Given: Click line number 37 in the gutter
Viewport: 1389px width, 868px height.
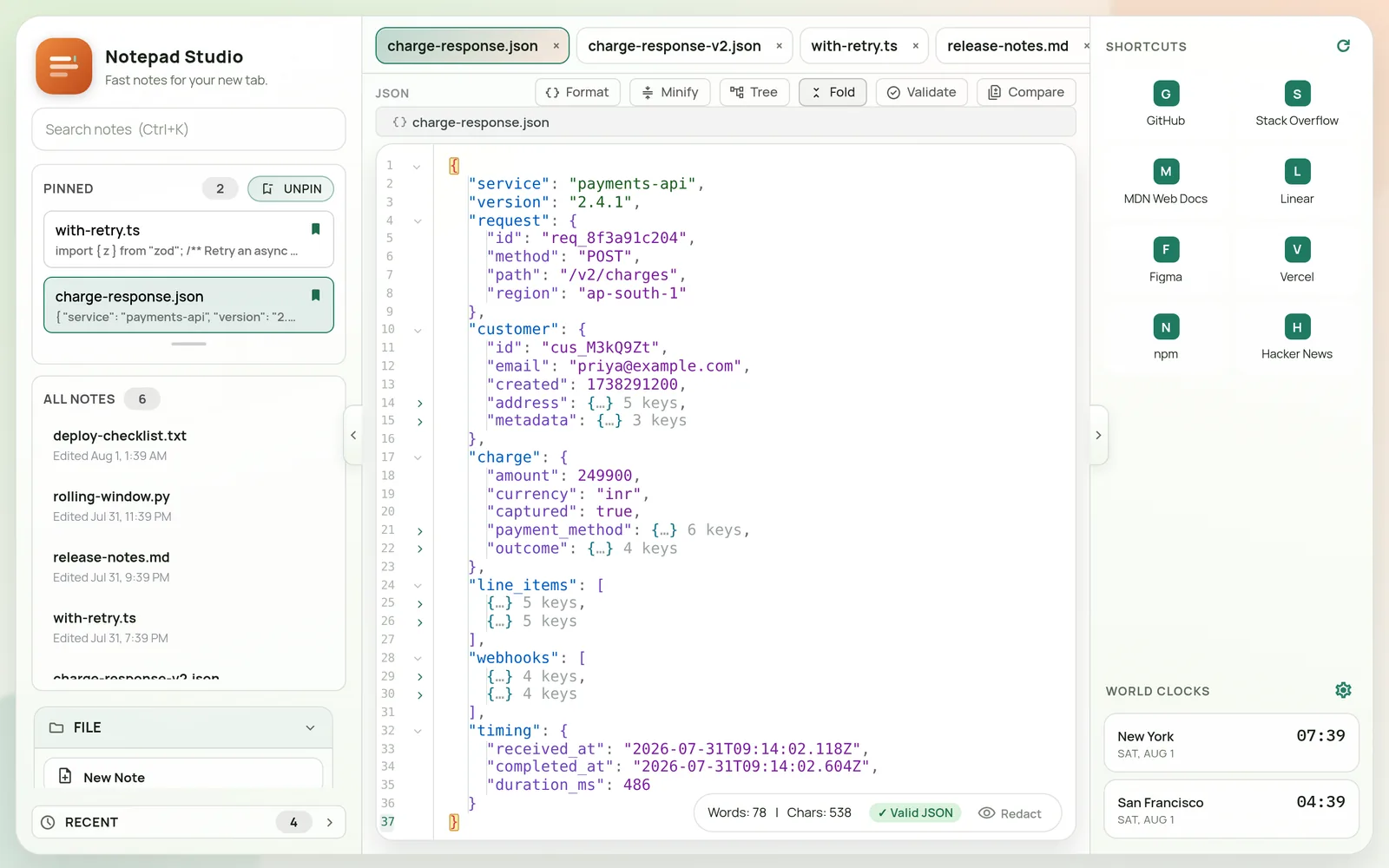Looking at the screenshot, I should click(387, 822).
